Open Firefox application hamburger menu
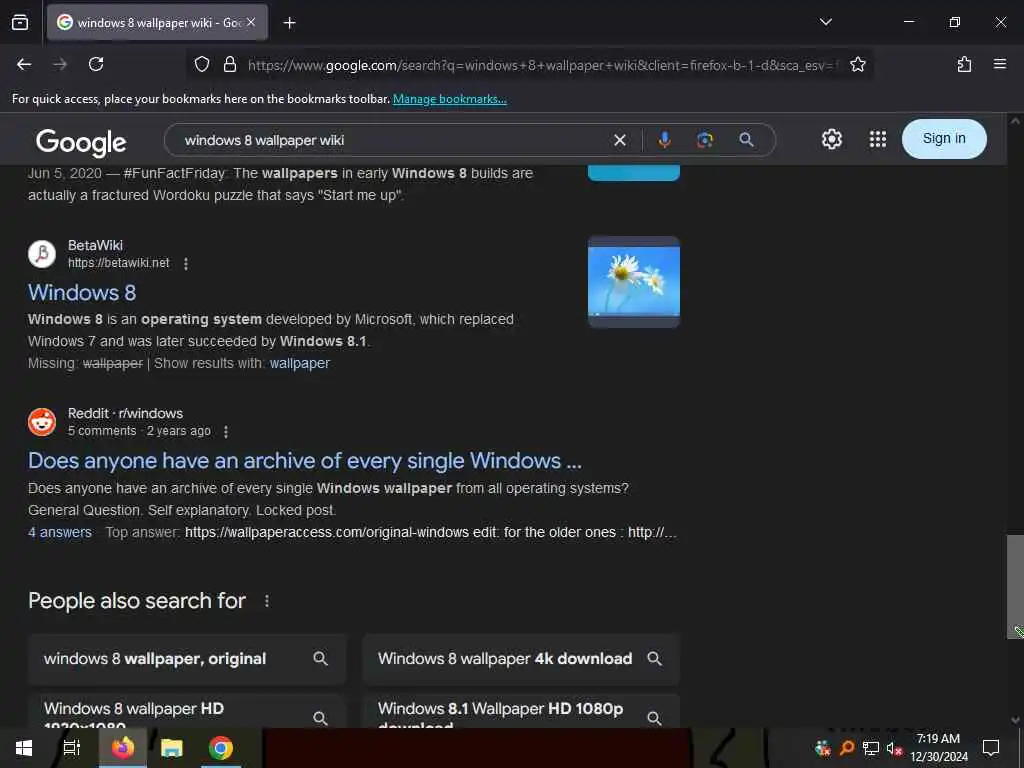This screenshot has height=768, width=1024. pyautogui.click(x=999, y=64)
